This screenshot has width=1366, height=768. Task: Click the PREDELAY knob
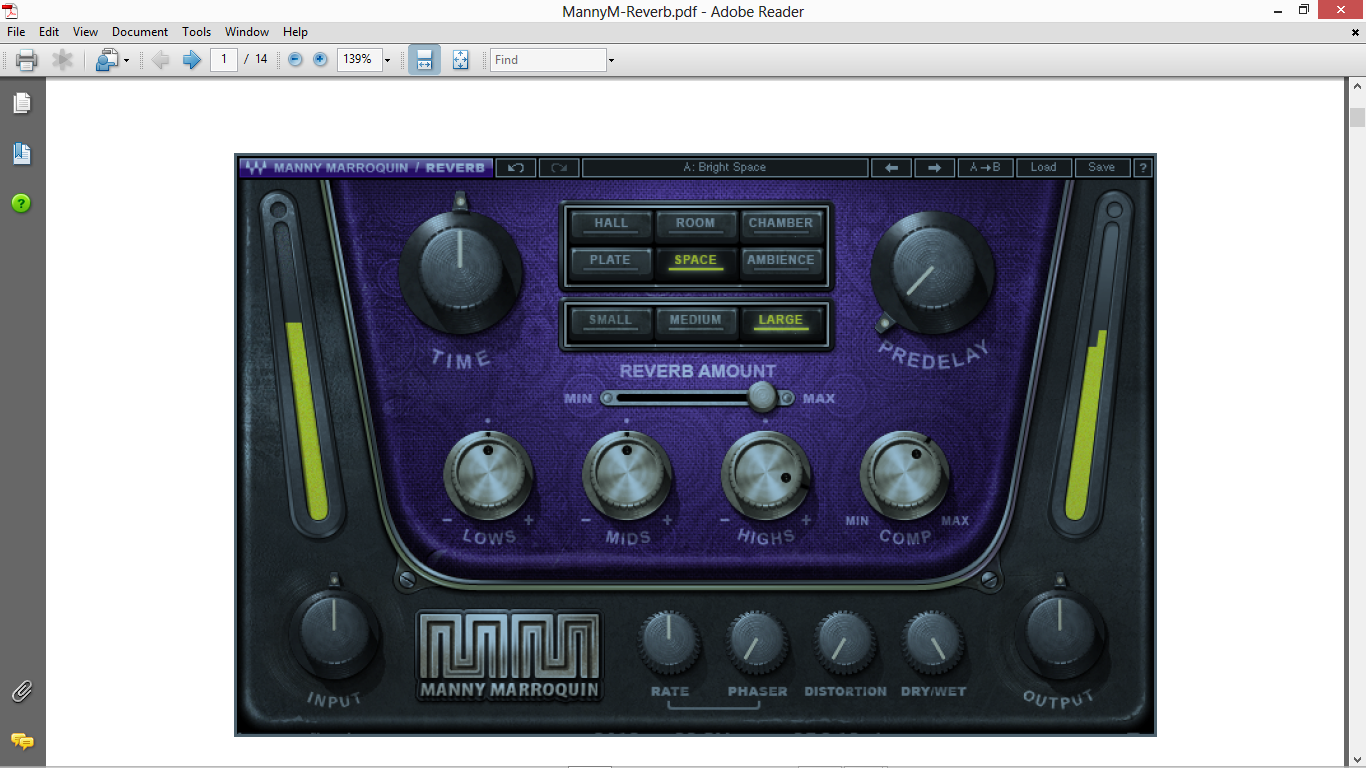[x=932, y=272]
